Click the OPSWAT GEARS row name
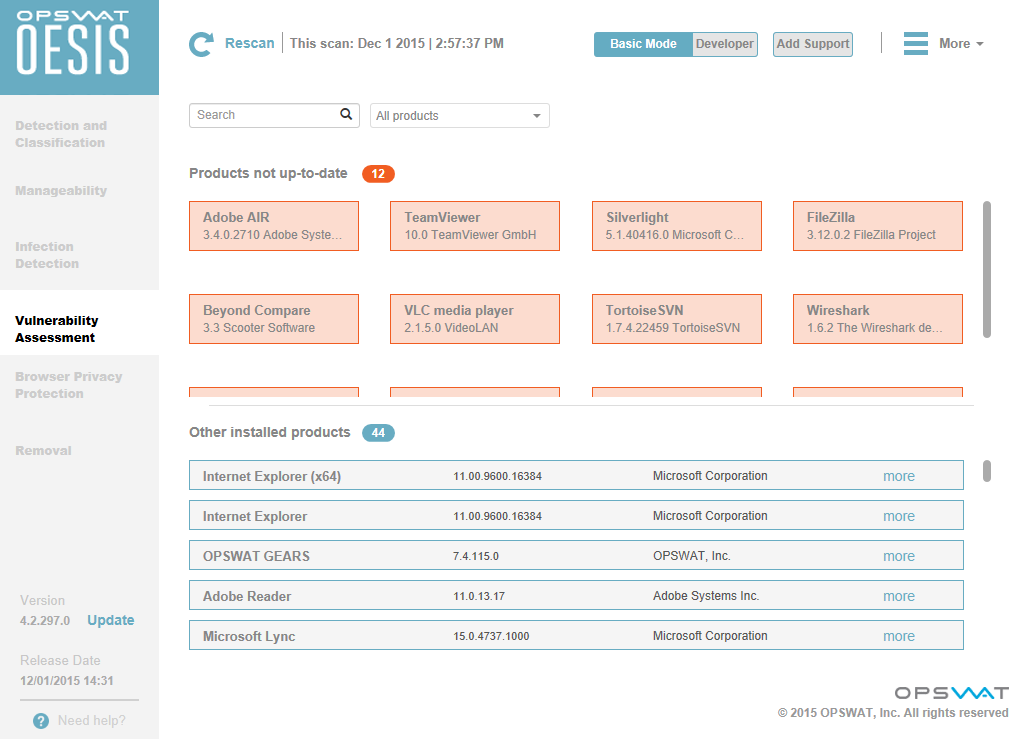This screenshot has width=1024, height=739. (256, 556)
